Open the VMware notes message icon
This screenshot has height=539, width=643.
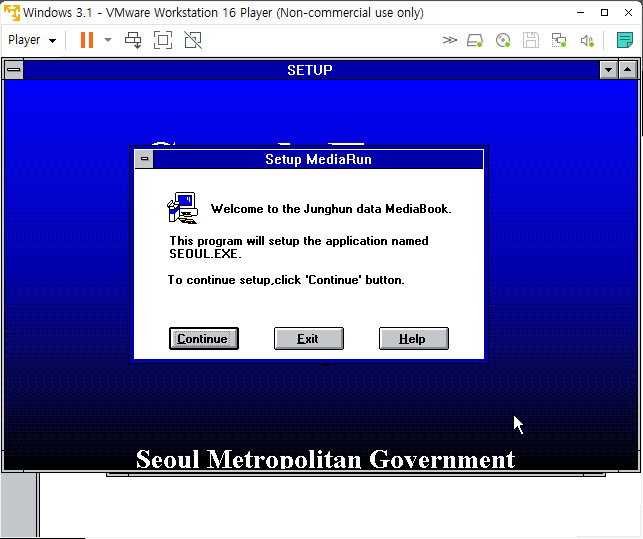pos(625,40)
